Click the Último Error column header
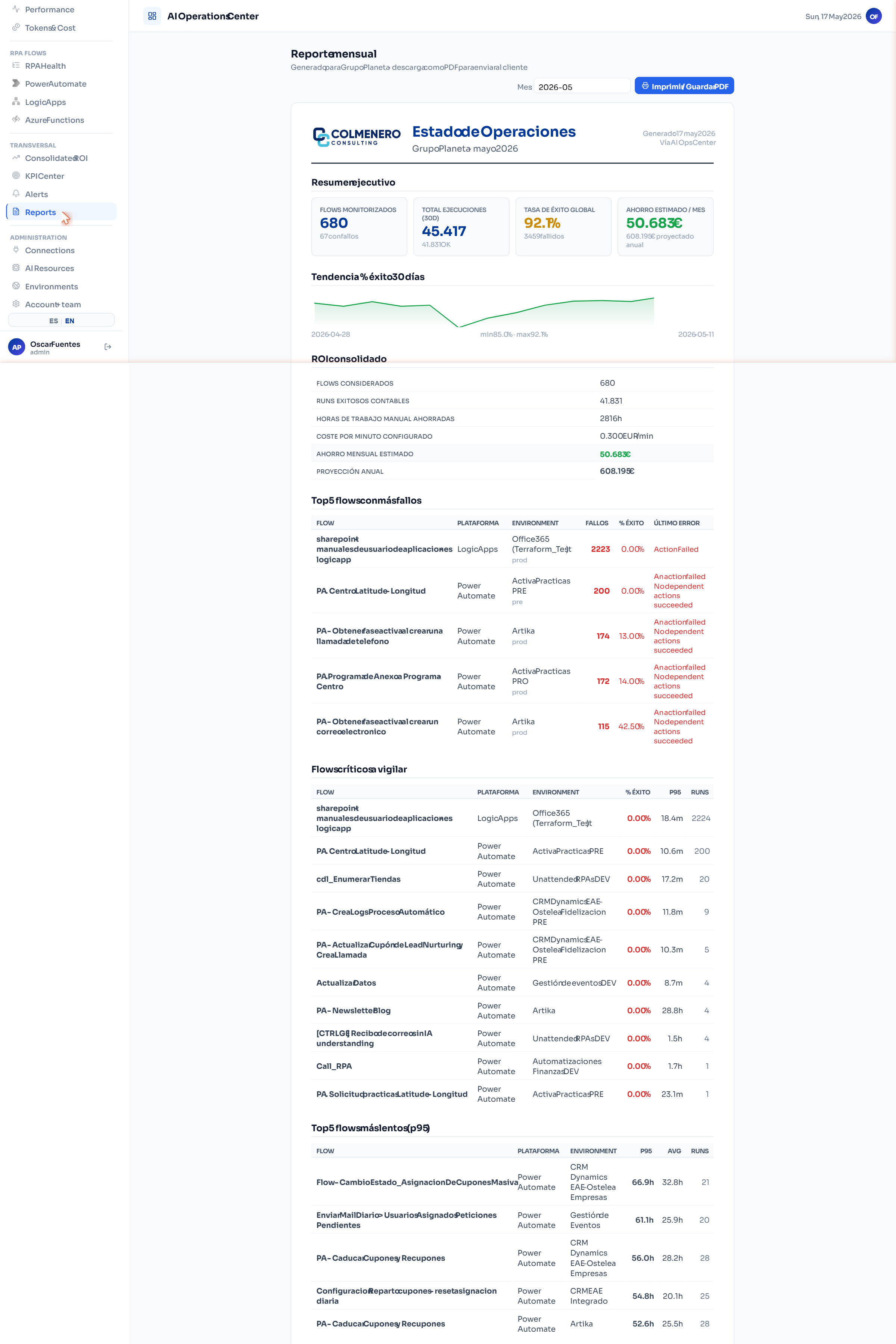The image size is (896, 1344). pos(676,523)
